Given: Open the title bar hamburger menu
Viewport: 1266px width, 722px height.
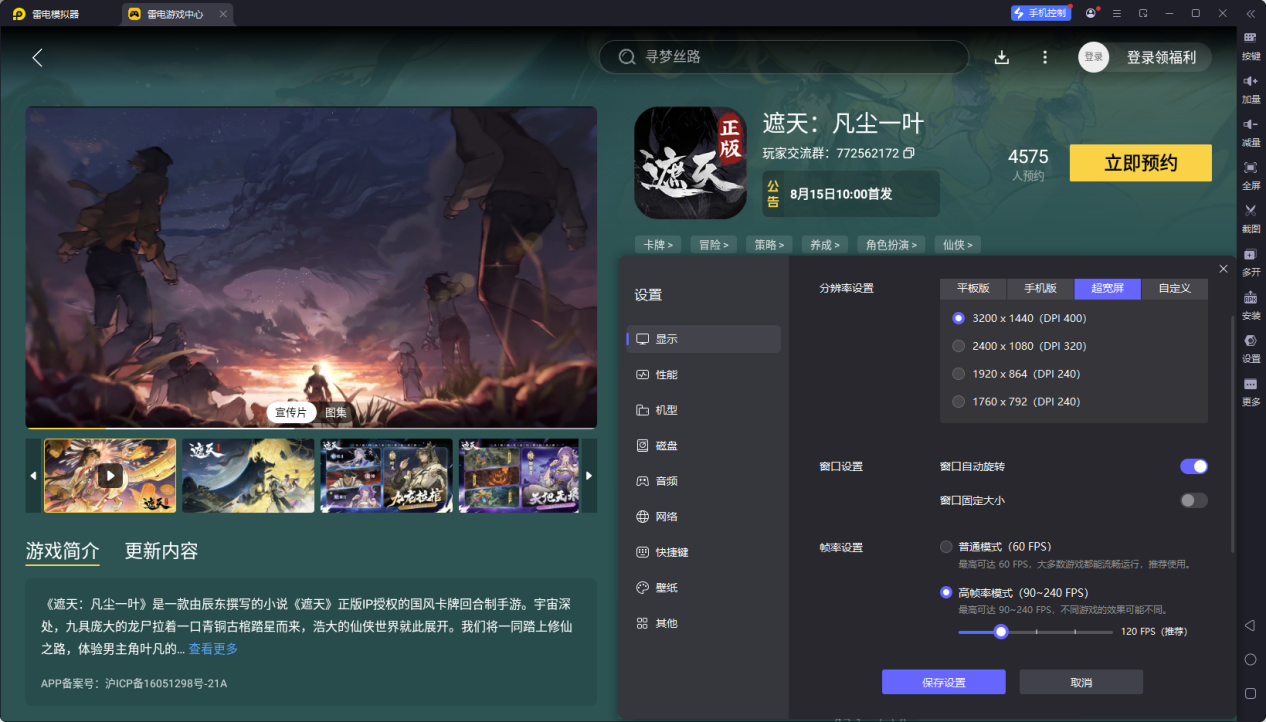Looking at the screenshot, I should point(1117,13).
